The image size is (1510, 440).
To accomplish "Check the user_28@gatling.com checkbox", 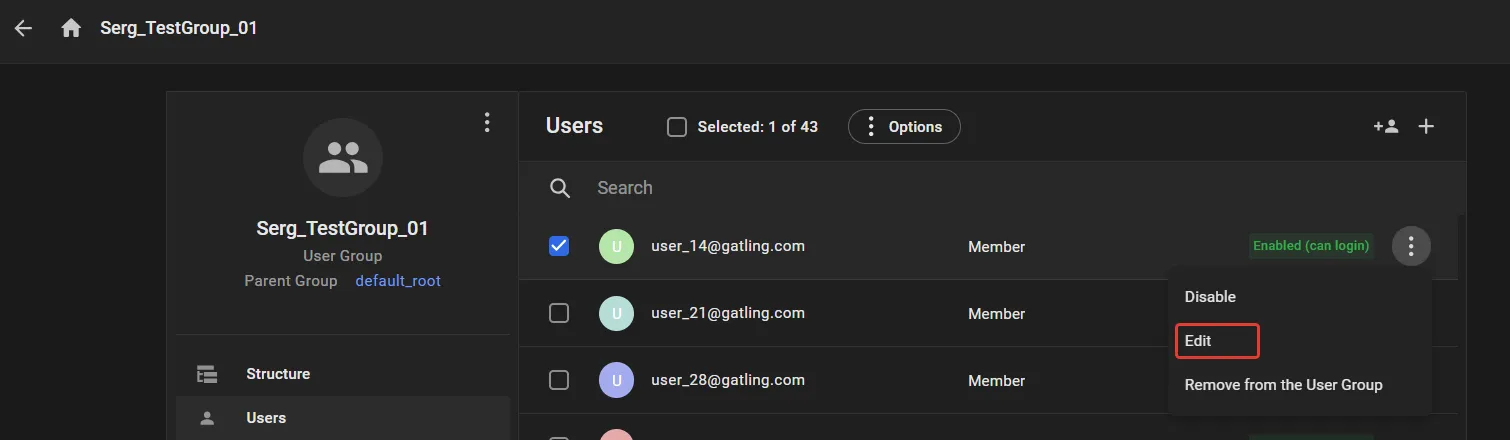I will 559,380.
